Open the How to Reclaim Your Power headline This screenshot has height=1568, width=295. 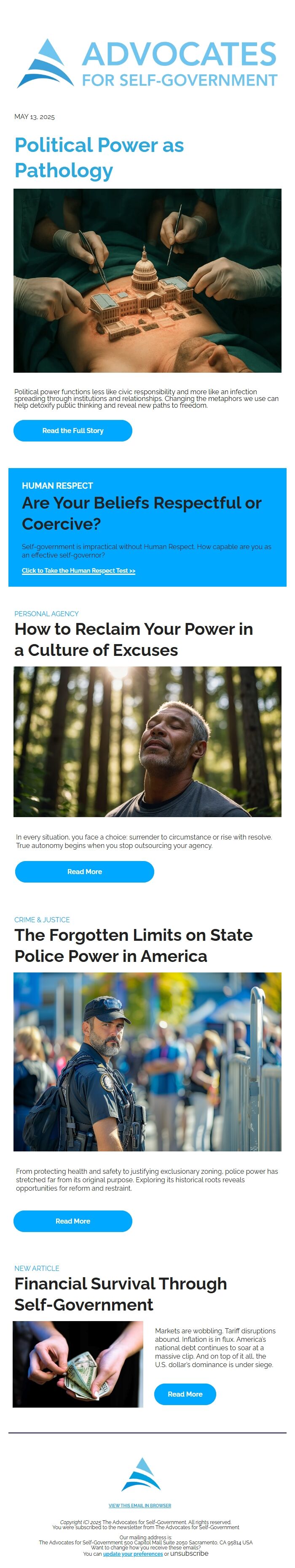tap(134, 639)
